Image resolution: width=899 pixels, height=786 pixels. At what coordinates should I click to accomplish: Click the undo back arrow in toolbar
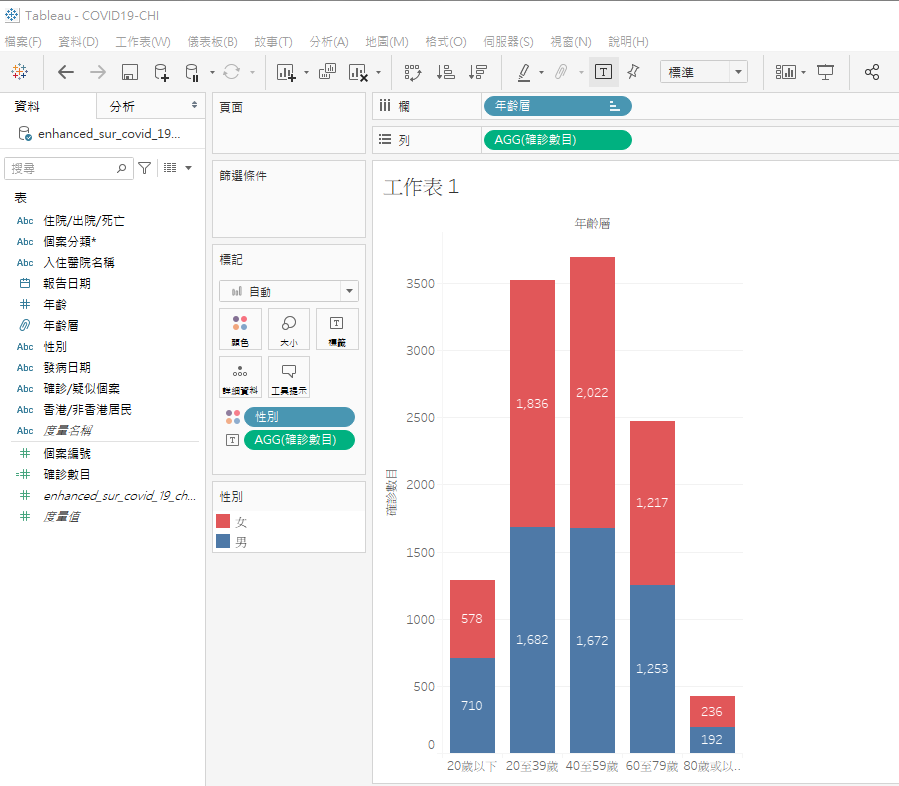tap(66, 72)
